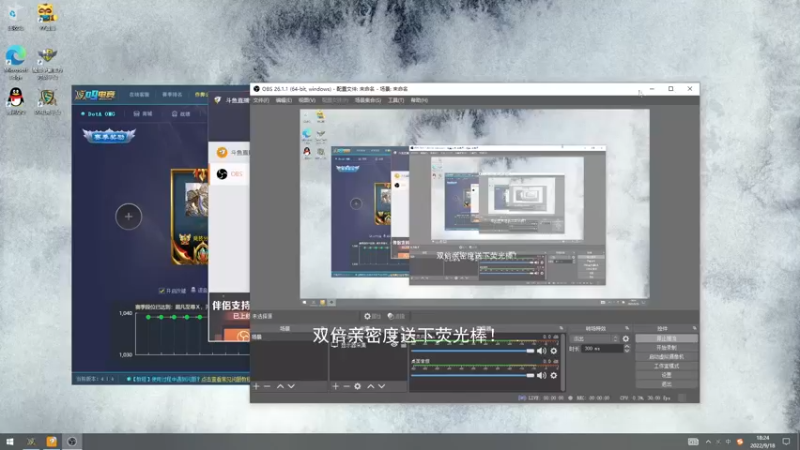Open settings gear of first mixer track
Viewport: 800px width, 450px height.
(x=554, y=351)
